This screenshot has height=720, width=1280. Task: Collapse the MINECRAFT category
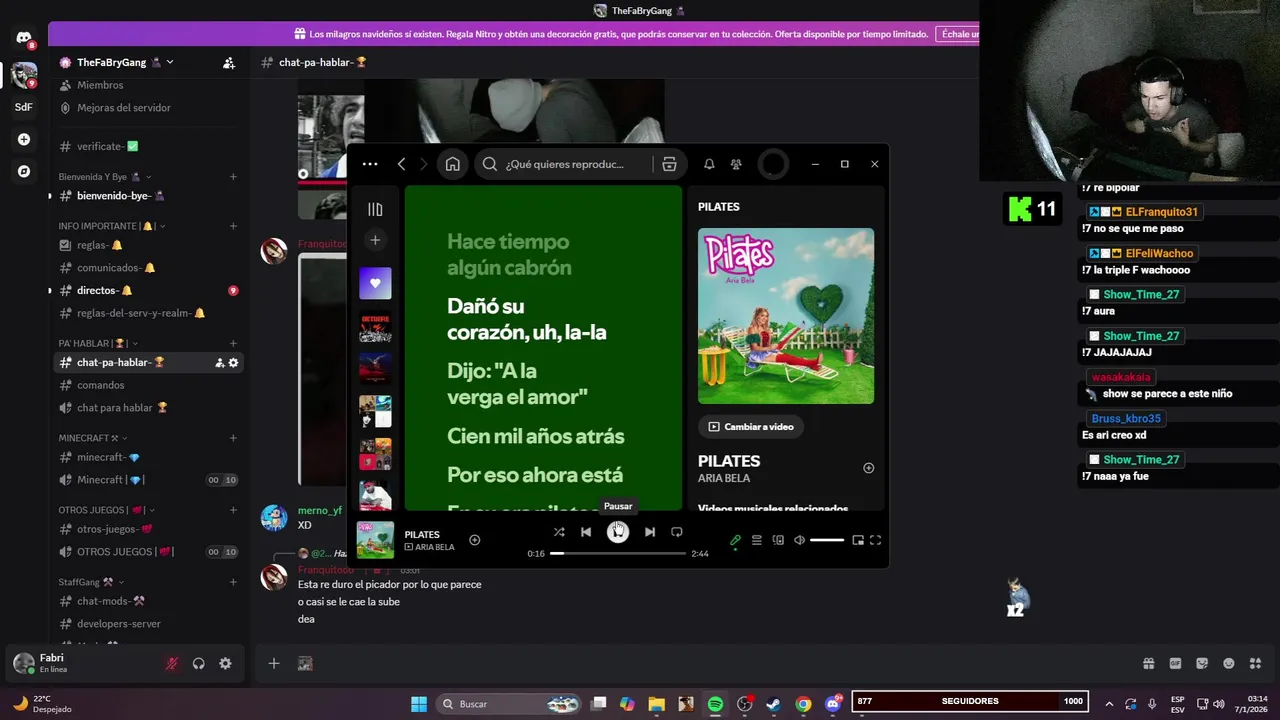point(92,438)
